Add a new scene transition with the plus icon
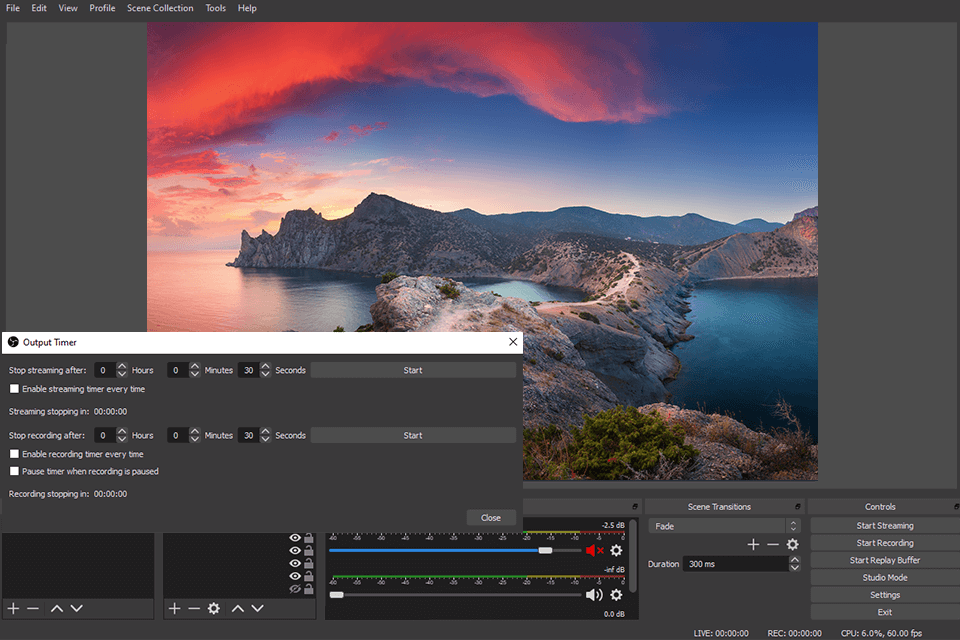960x640 pixels. click(x=752, y=544)
